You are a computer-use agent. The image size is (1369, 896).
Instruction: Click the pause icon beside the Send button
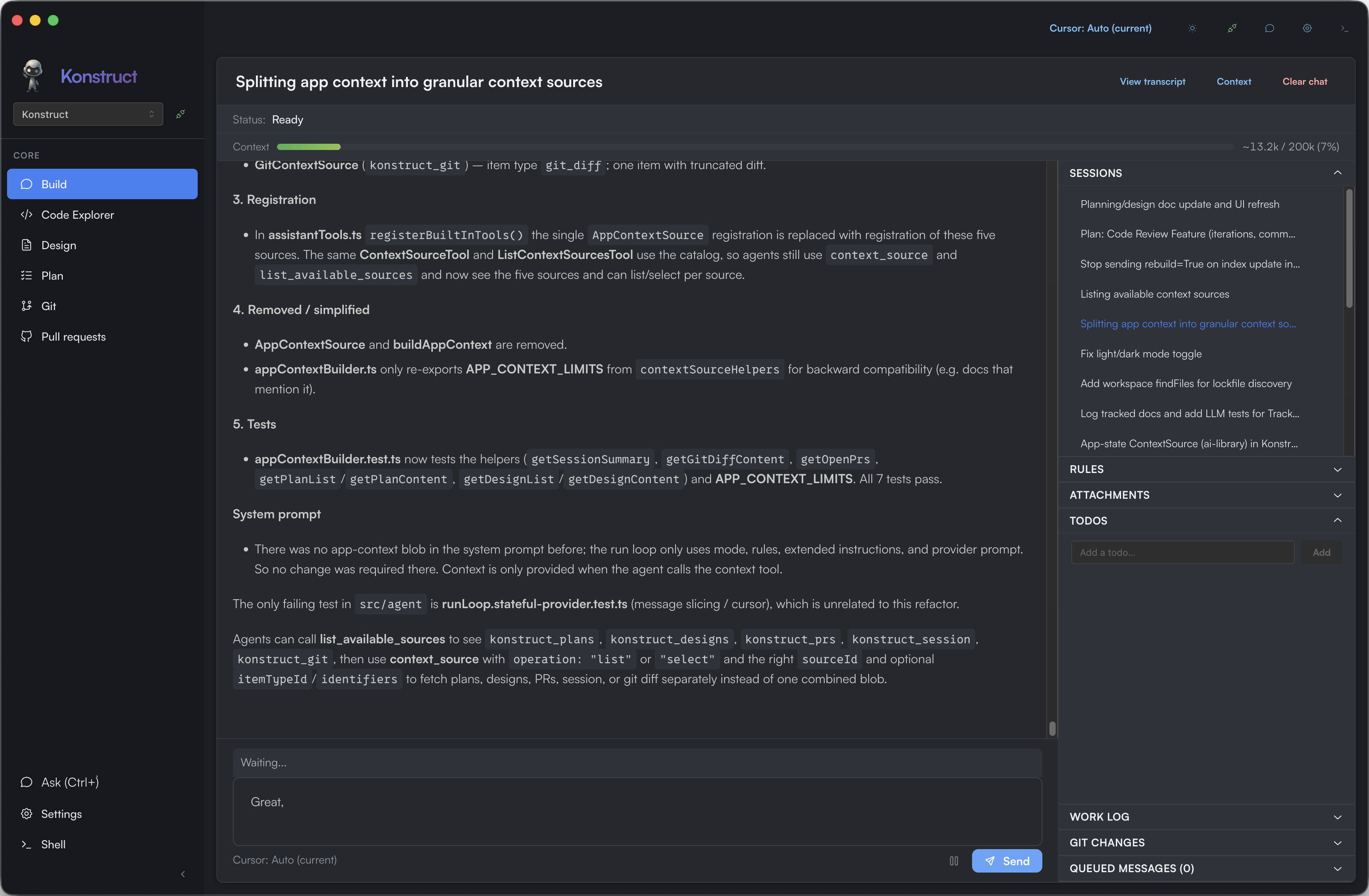coord(954,861)
